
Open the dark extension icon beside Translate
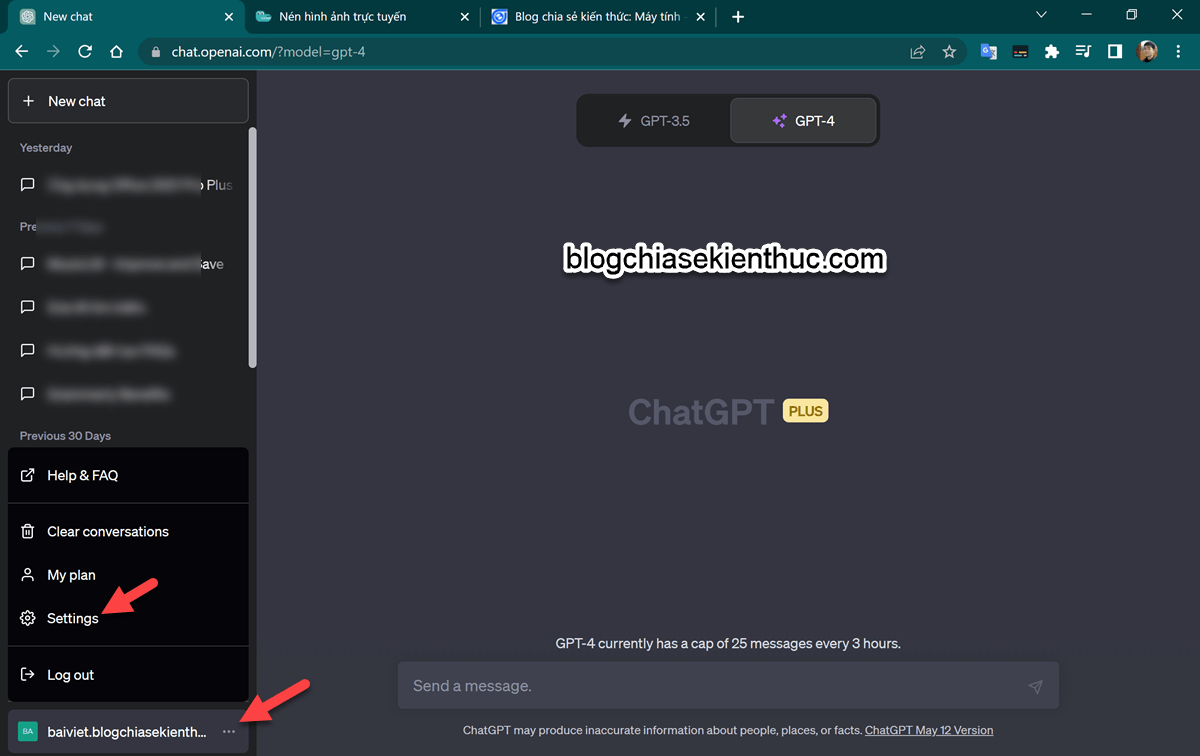pyautogui.click(x=1020, y=52)
